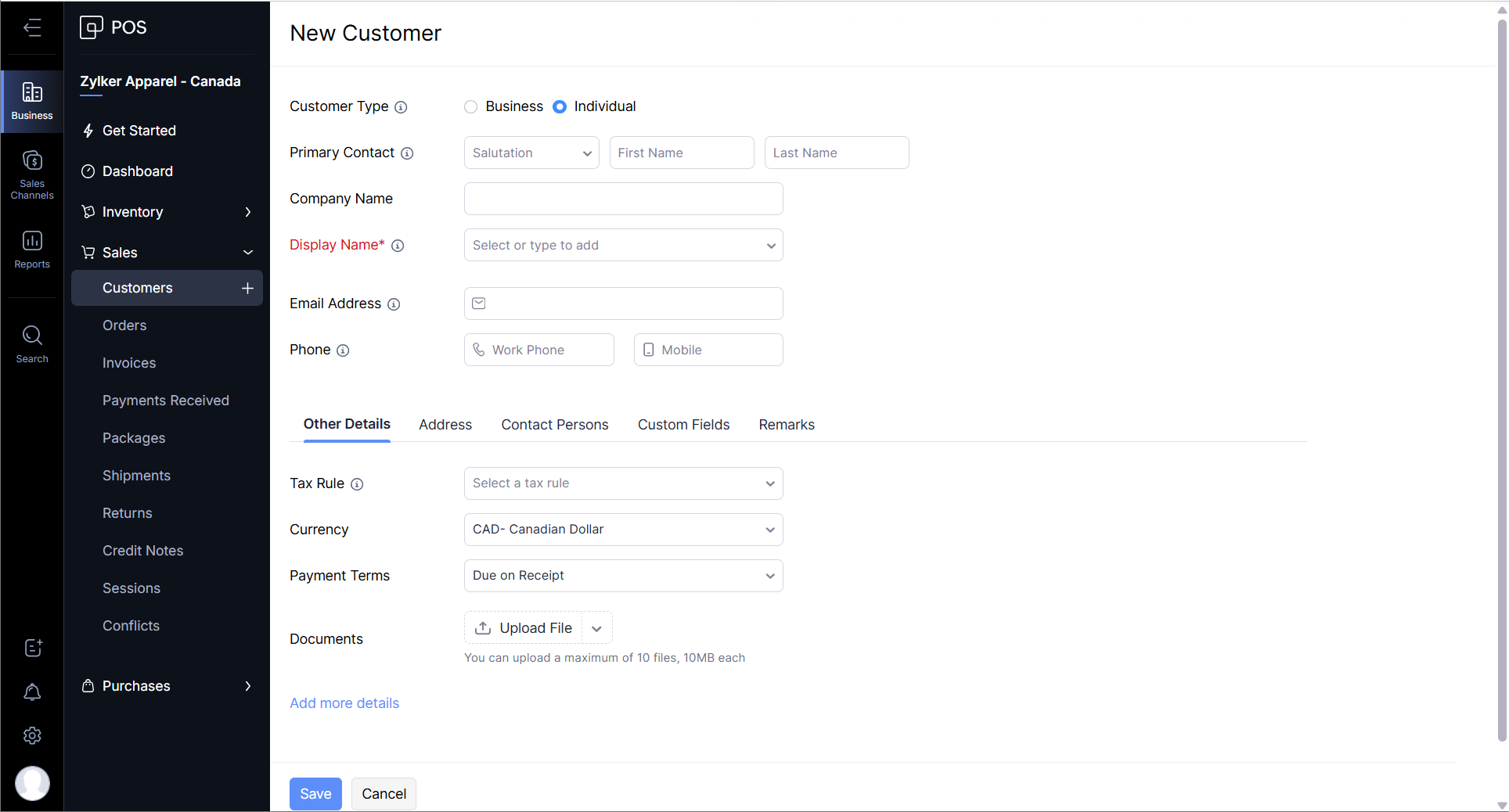Viewport: 1509px width, 812px height.
Task: Open the Currency dropdown
Action: [x=623, y=530]
